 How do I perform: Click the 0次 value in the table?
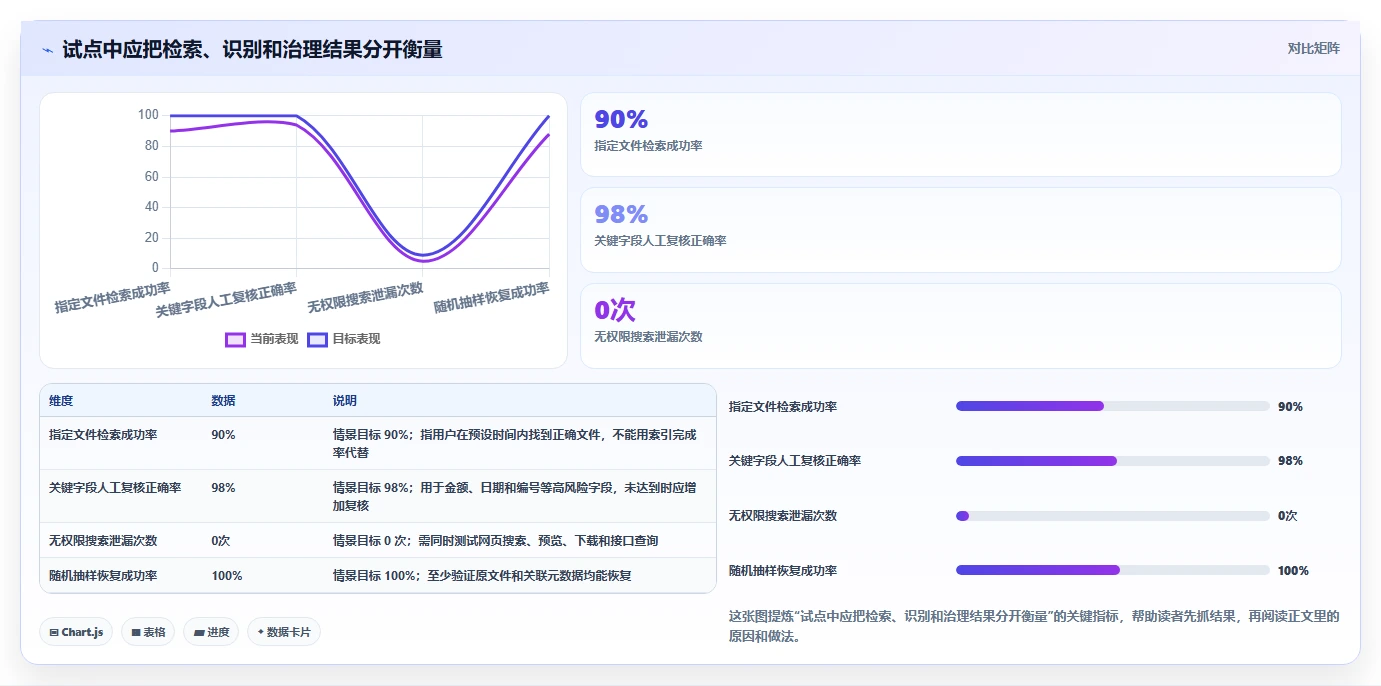[221, 540]
